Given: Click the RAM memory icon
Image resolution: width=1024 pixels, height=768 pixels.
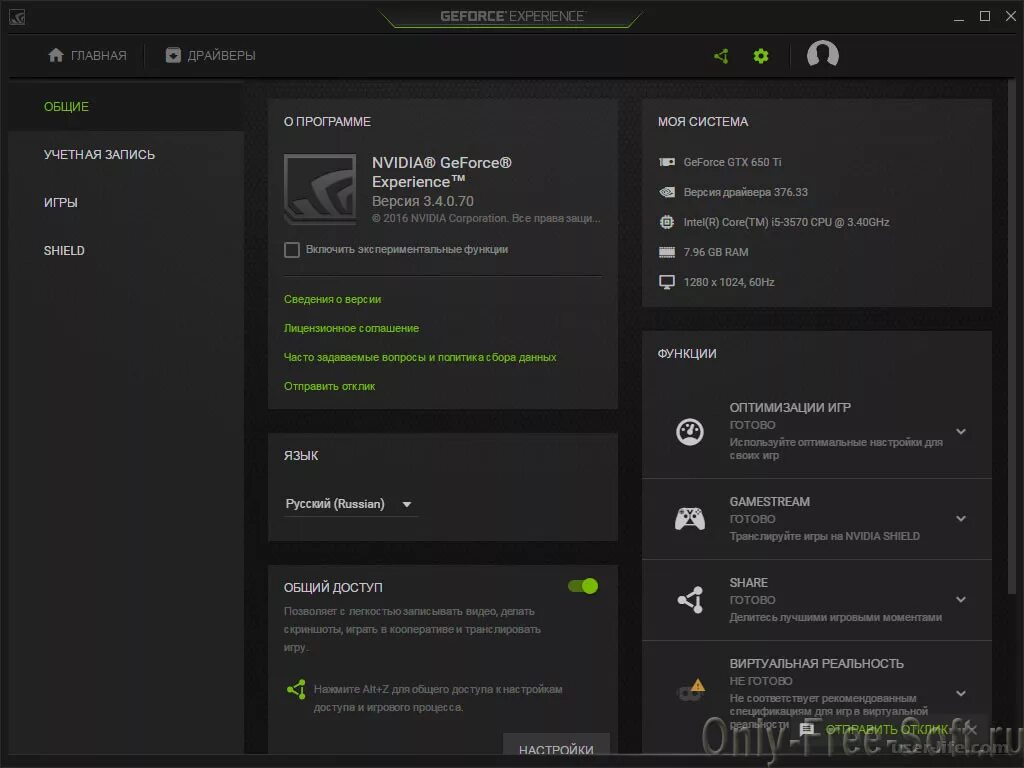Looking at the screenshot, I should pos(667,252).
